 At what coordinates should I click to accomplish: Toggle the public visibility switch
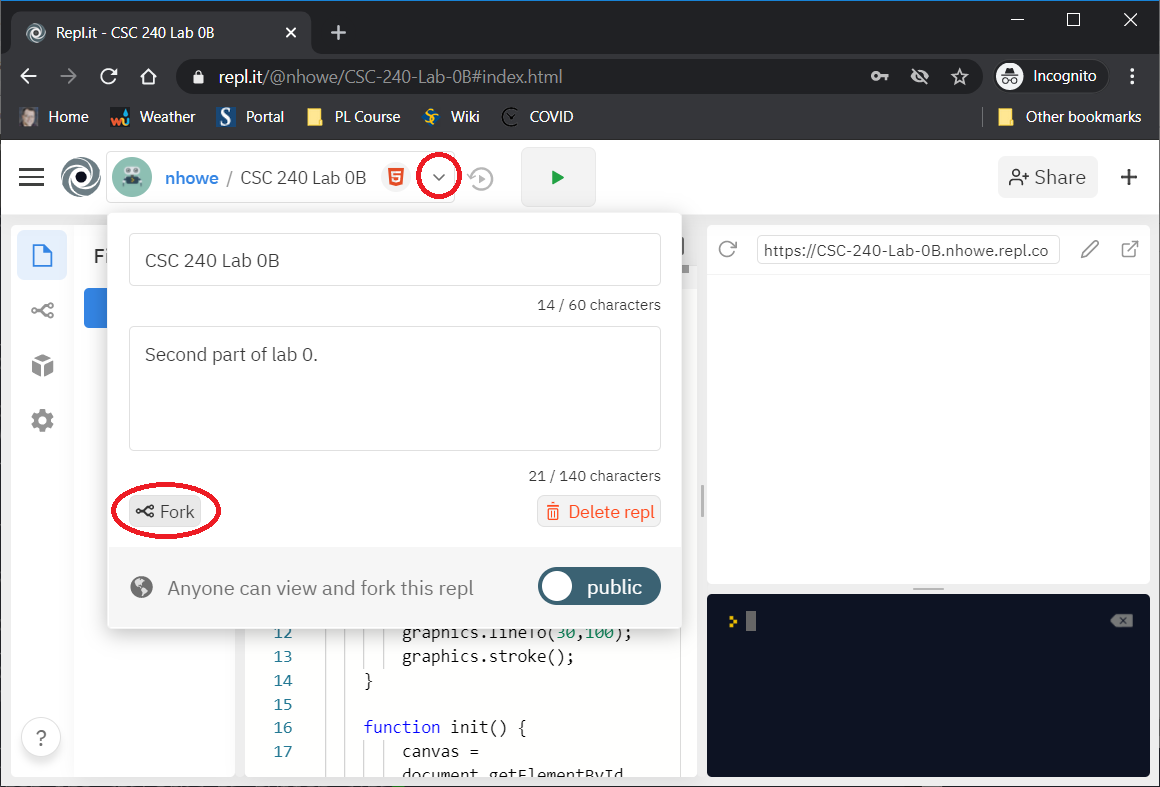(x=599, y=587)
